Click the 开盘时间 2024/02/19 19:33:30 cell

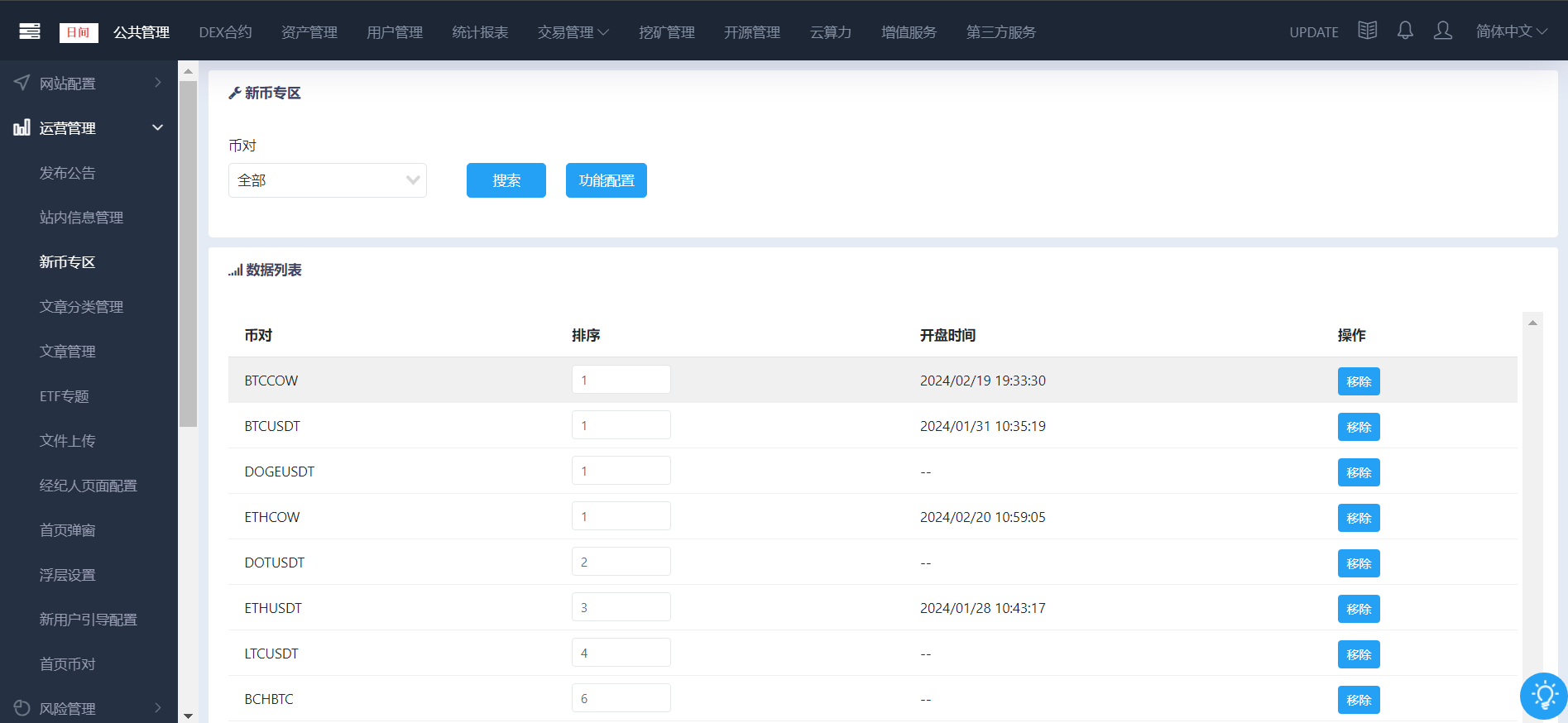(983, 381)
